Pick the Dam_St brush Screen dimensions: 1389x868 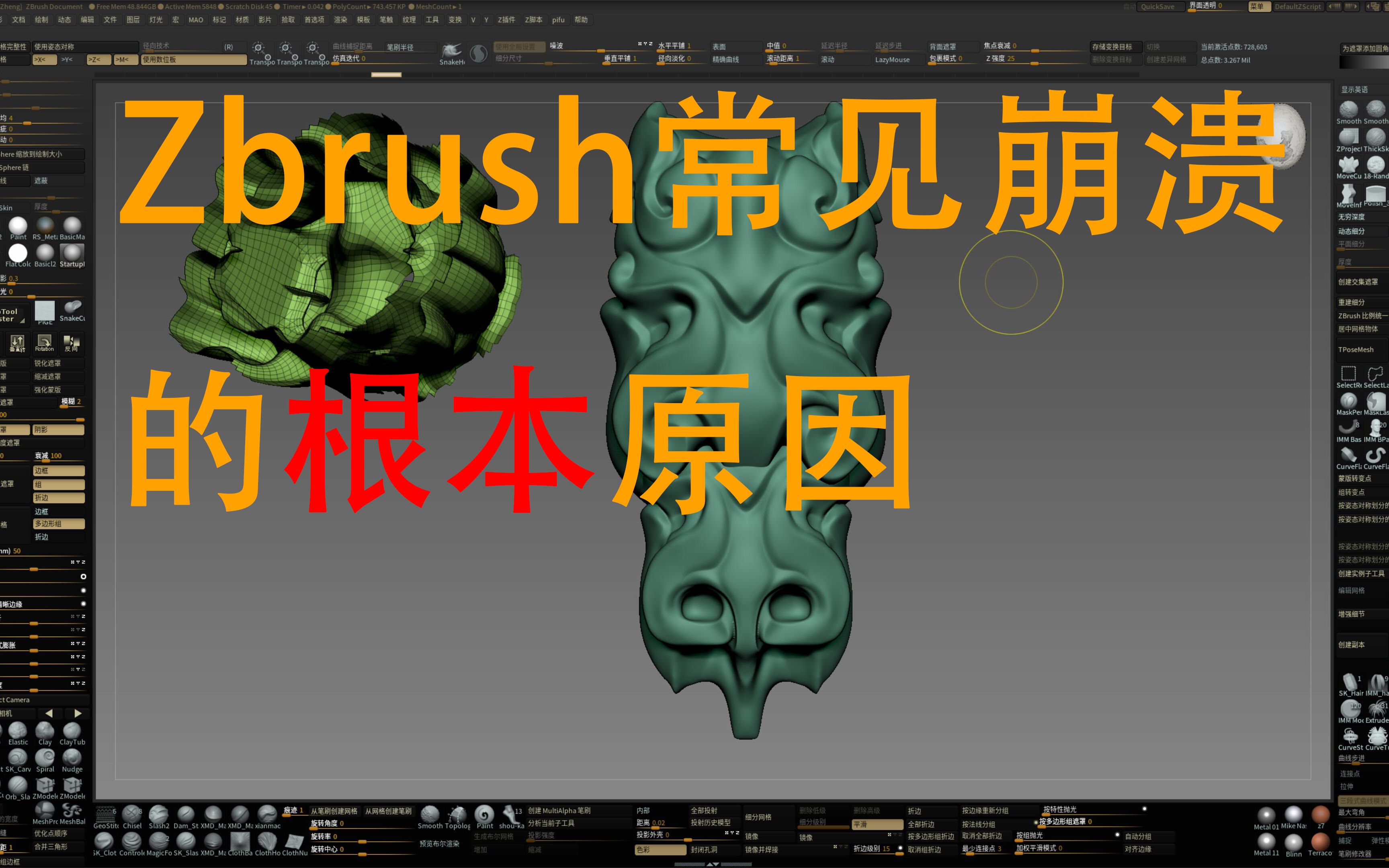pos(186,817)
